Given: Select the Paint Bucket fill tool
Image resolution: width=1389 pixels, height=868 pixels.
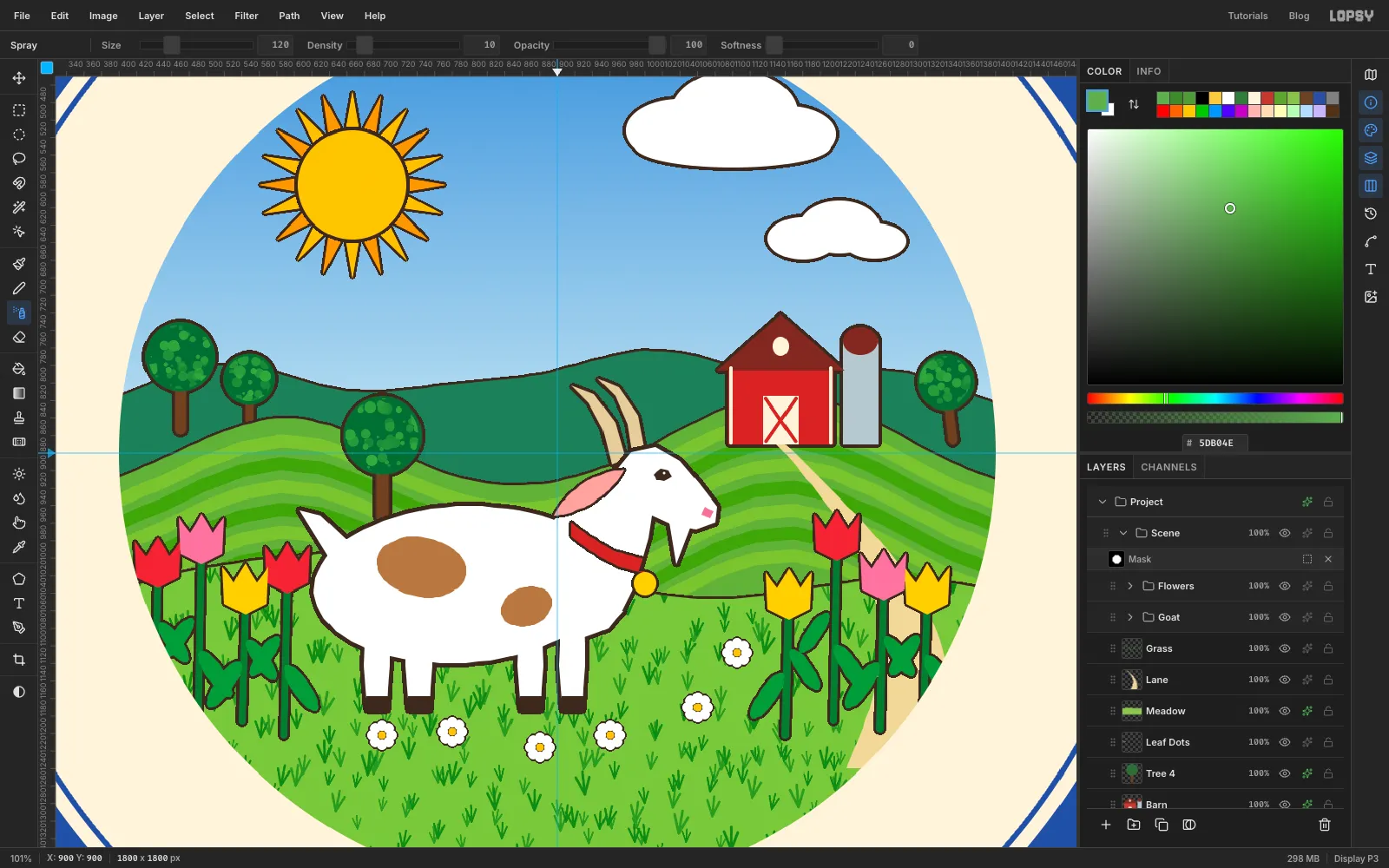Looking at the screenshot, I should (19, 369).
